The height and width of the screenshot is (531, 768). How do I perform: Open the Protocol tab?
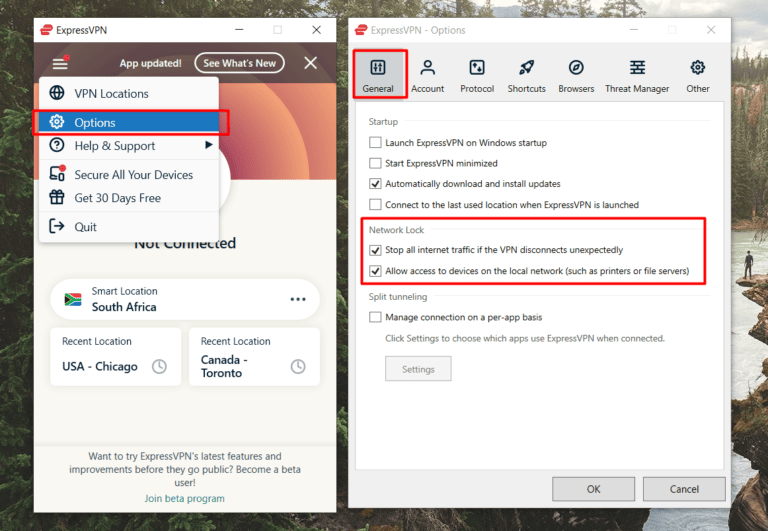(x=477, y=75)
